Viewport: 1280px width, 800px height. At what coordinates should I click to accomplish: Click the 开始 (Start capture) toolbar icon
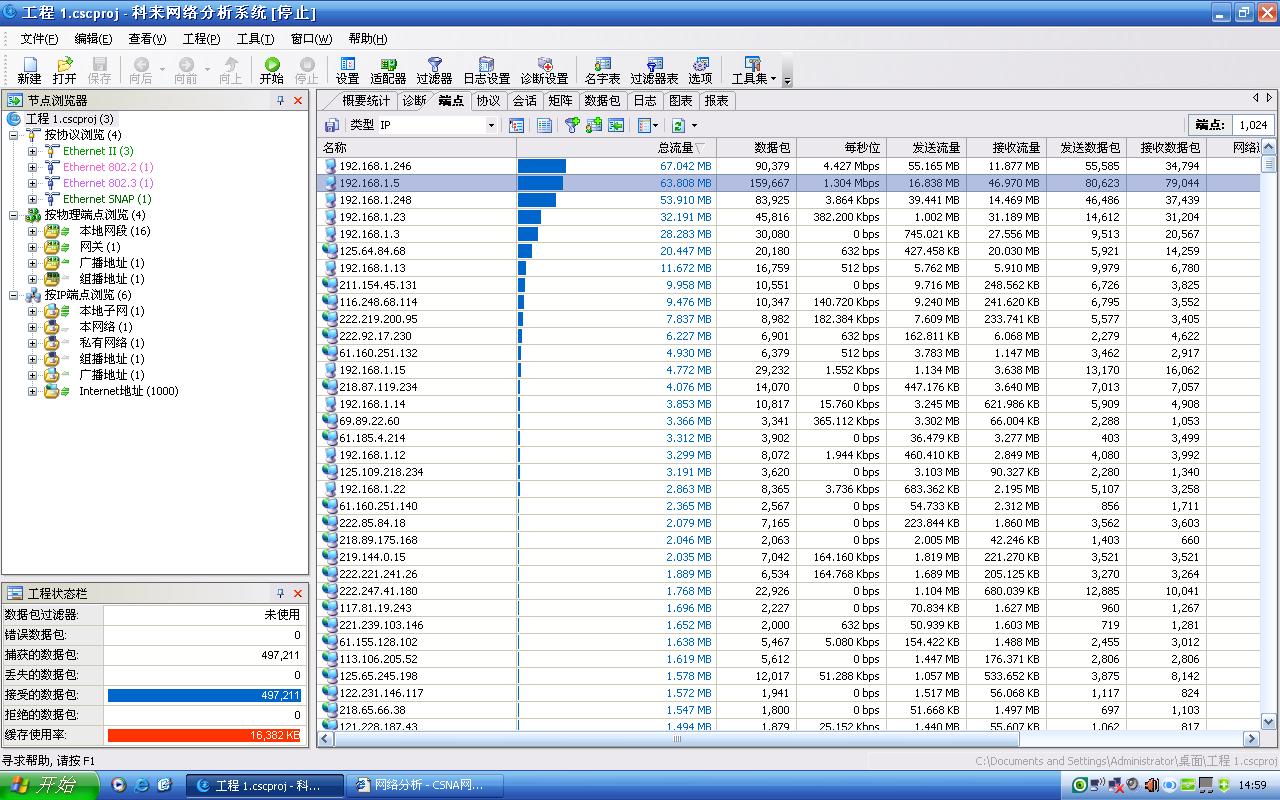pos(271,69)
